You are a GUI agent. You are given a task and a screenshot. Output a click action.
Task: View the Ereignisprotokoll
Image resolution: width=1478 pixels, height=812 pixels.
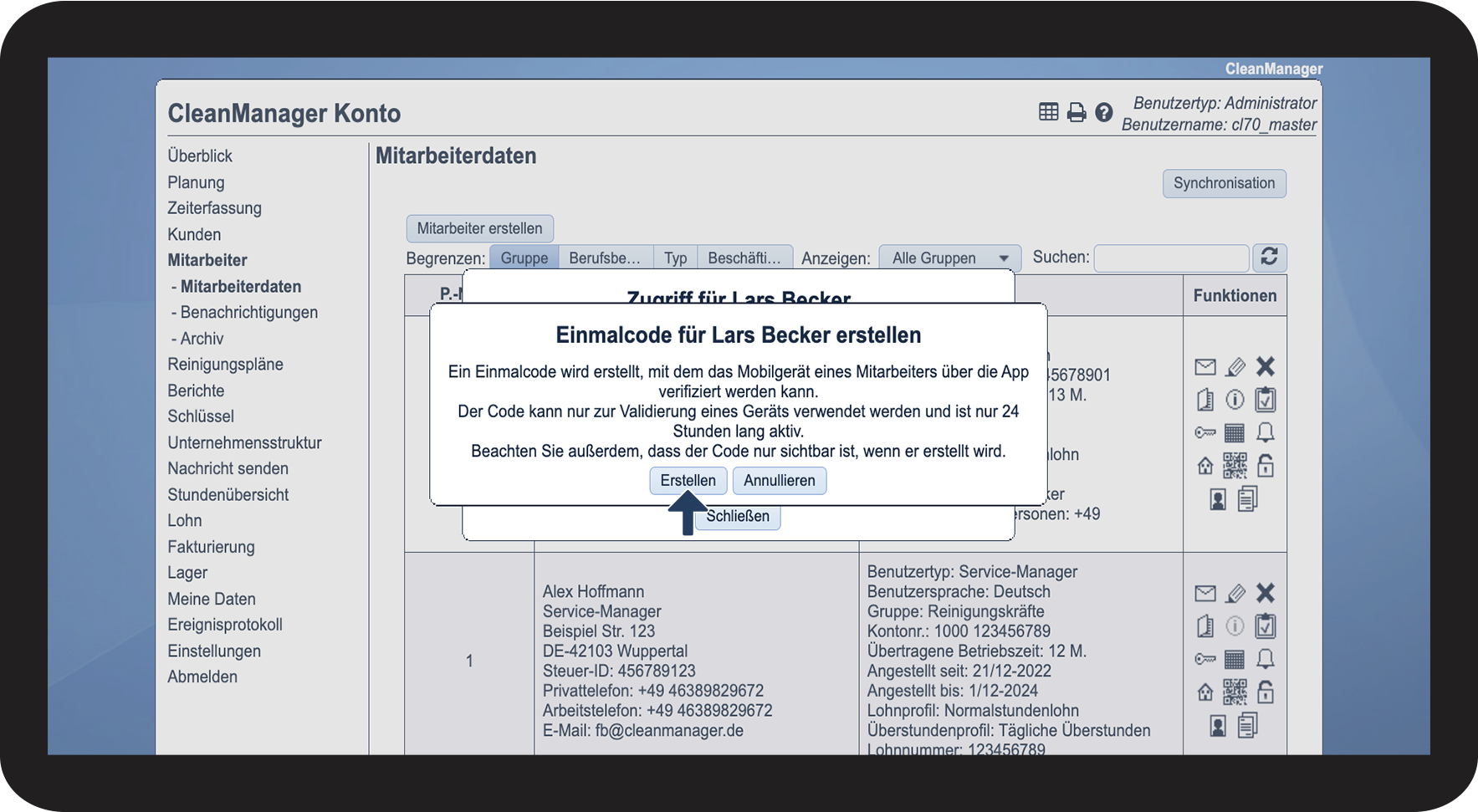coord(225,625)
